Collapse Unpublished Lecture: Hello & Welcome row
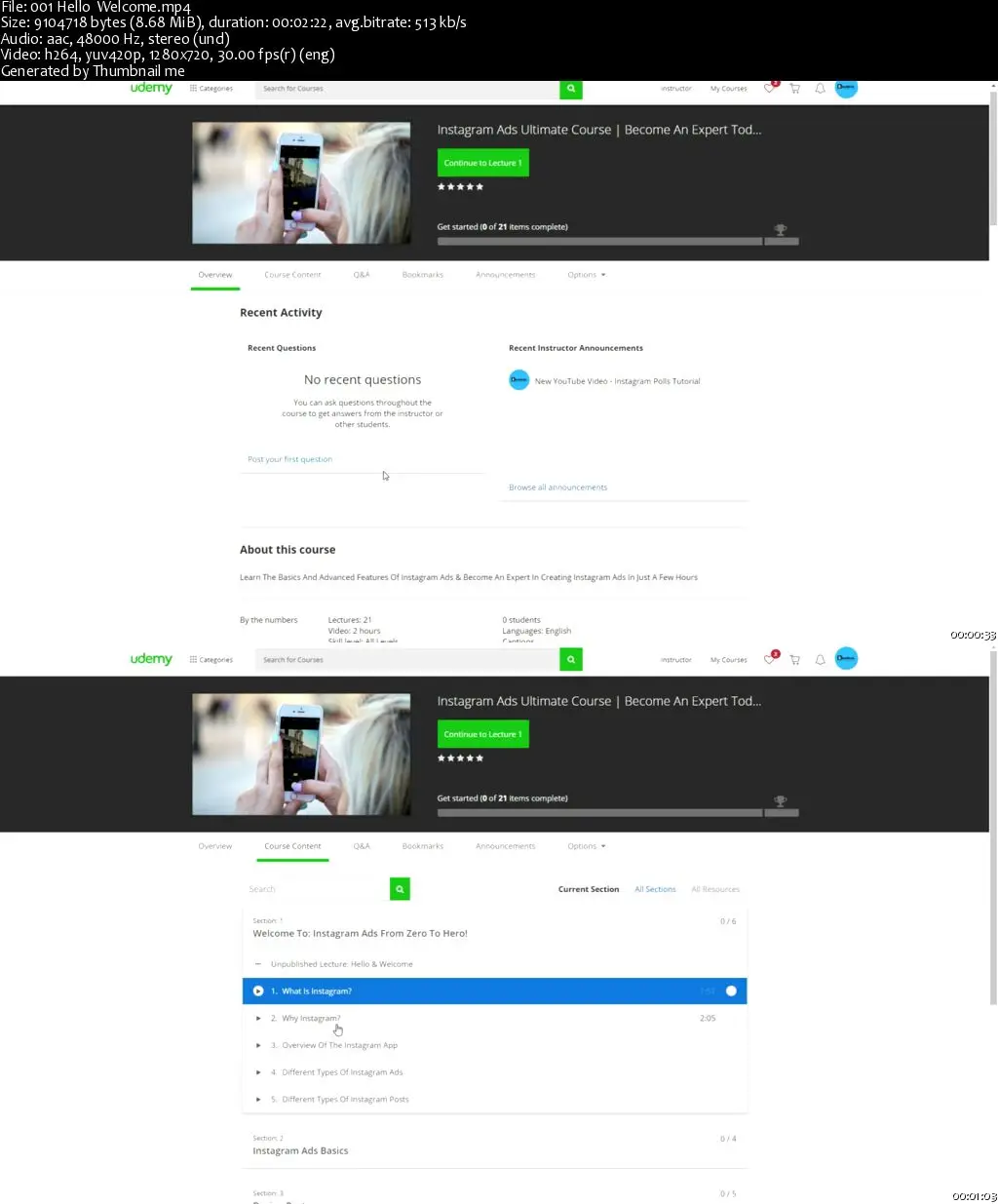 click(257, 964)
